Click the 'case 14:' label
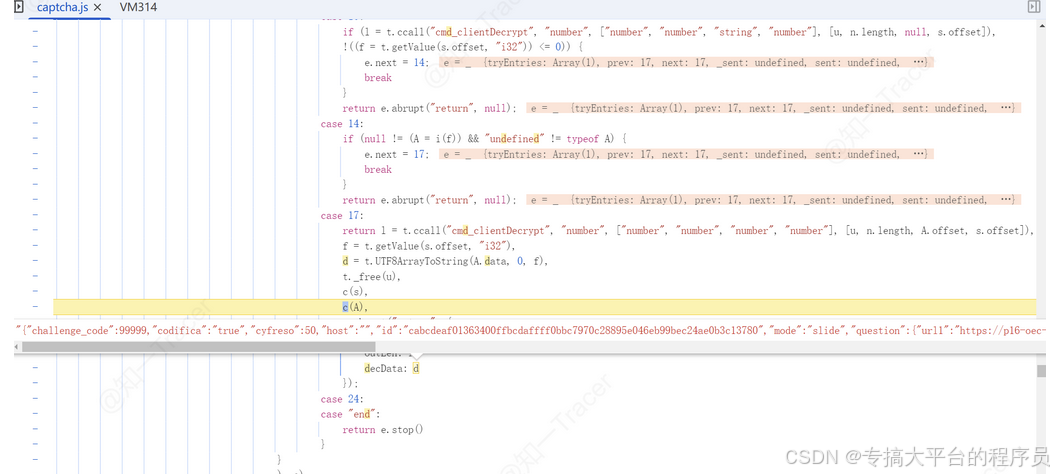1054x474 pixels. point(342,124)
